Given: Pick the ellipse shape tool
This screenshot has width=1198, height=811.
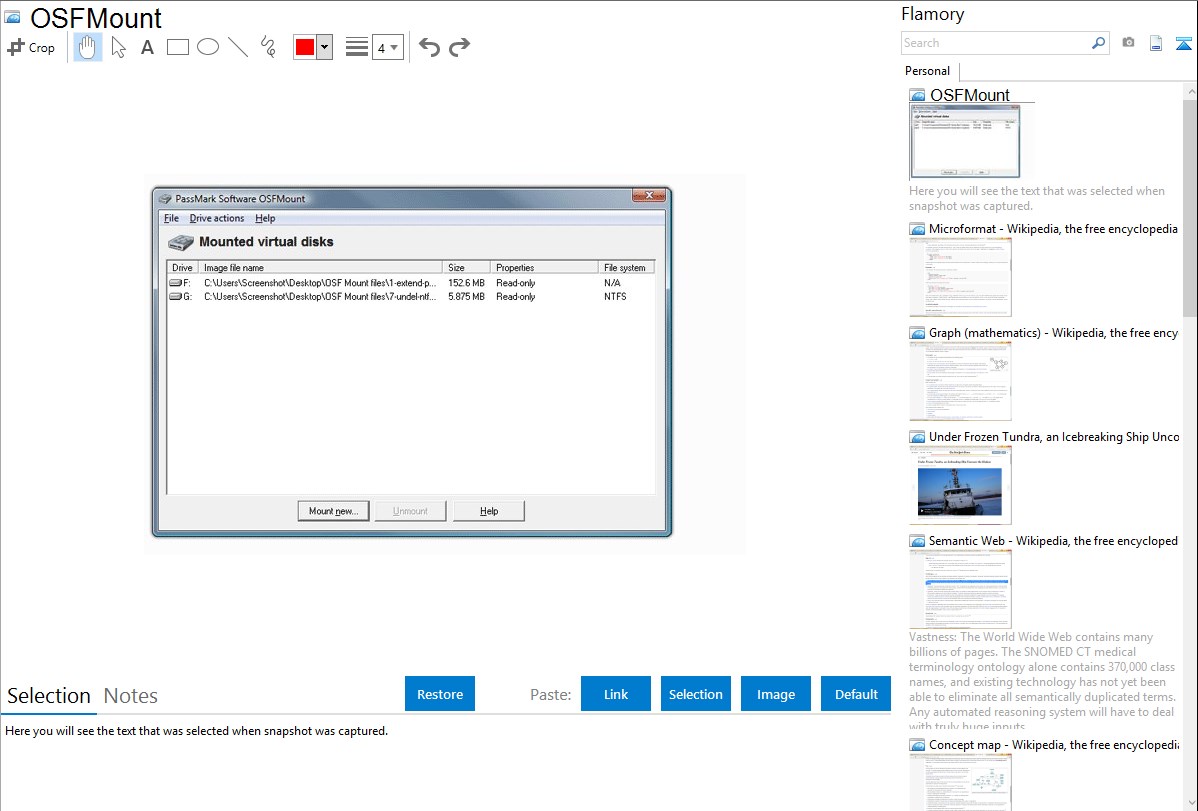Looking at the screenshot, I should coord(208,47).
